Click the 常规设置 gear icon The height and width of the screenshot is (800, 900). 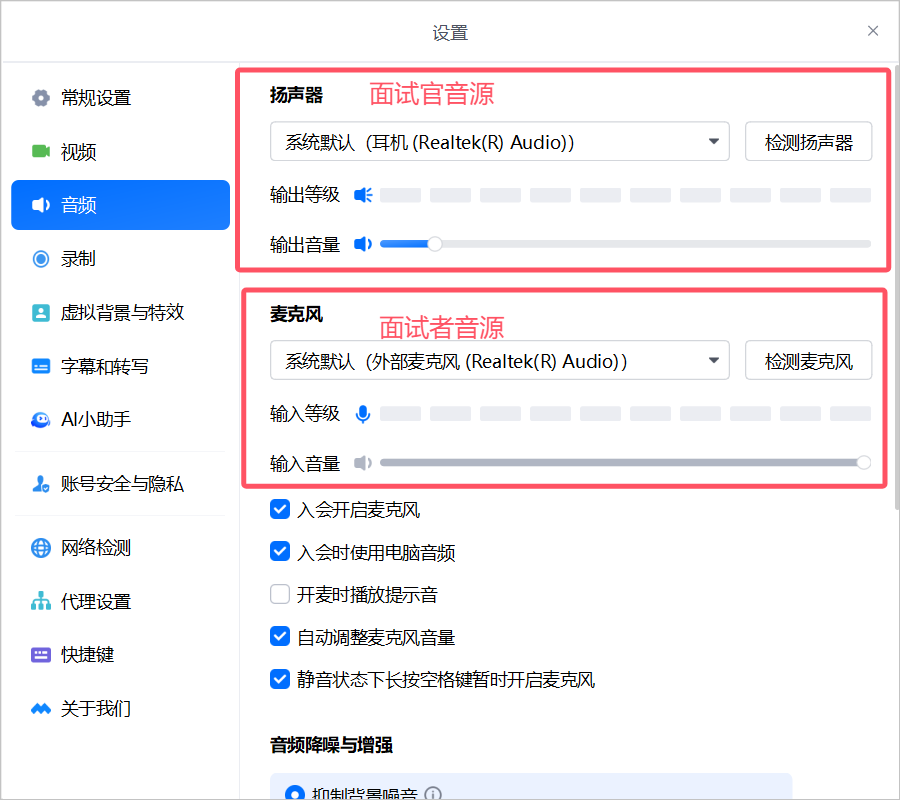[x=41, y=98]
